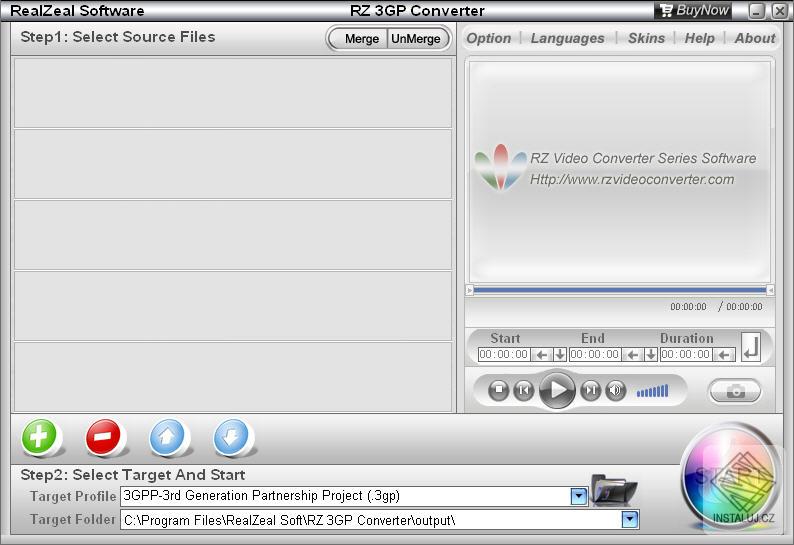Mute audio with the speaker icon
The width and height of the screenshot is (794, 545).
click(x=616, y=390)
